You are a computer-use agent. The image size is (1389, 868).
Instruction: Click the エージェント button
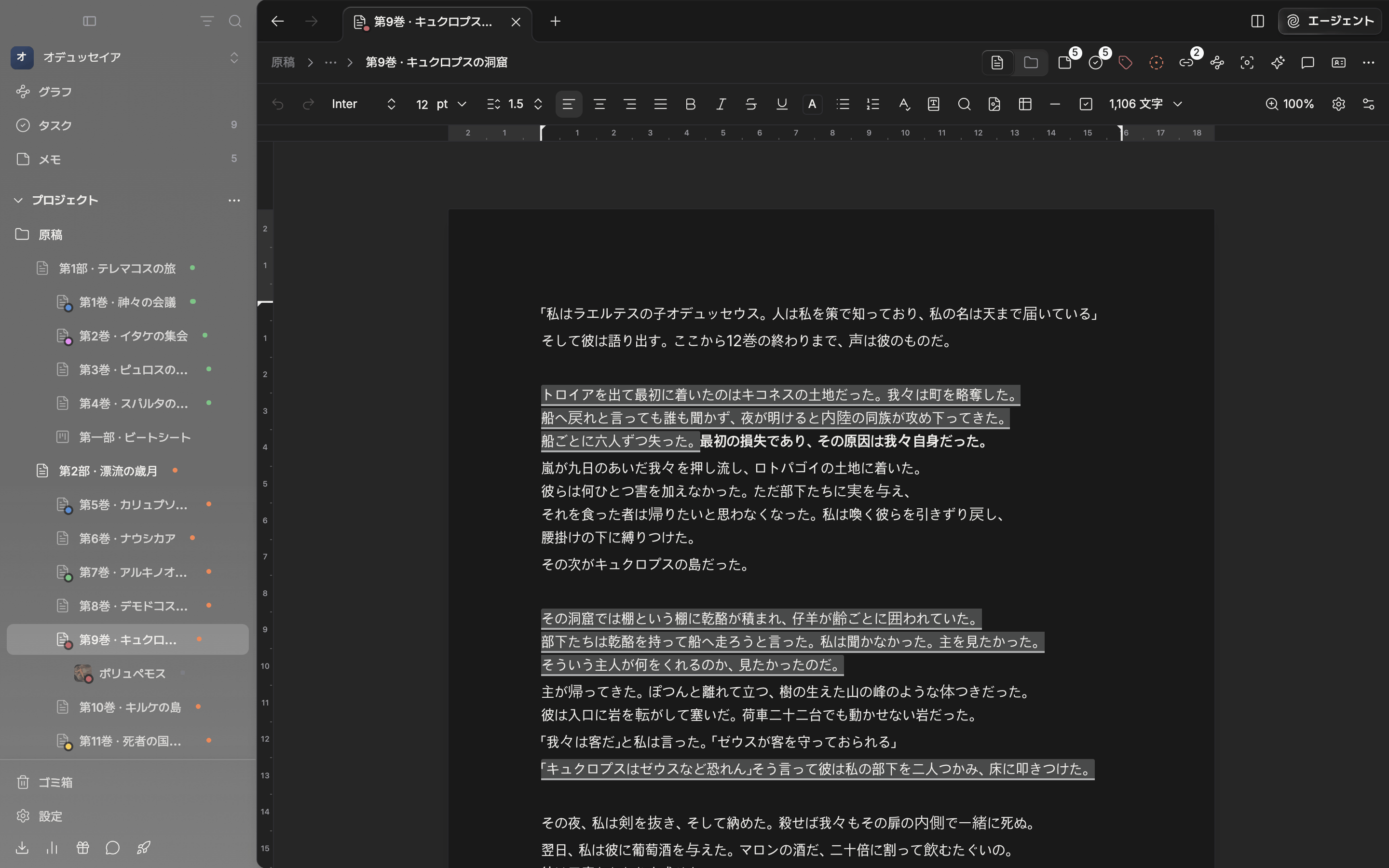click(x=1329, y=21)
